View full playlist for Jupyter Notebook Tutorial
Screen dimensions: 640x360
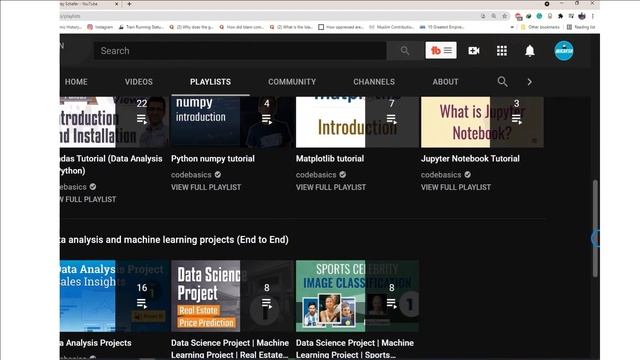click(x=456, y=187)
